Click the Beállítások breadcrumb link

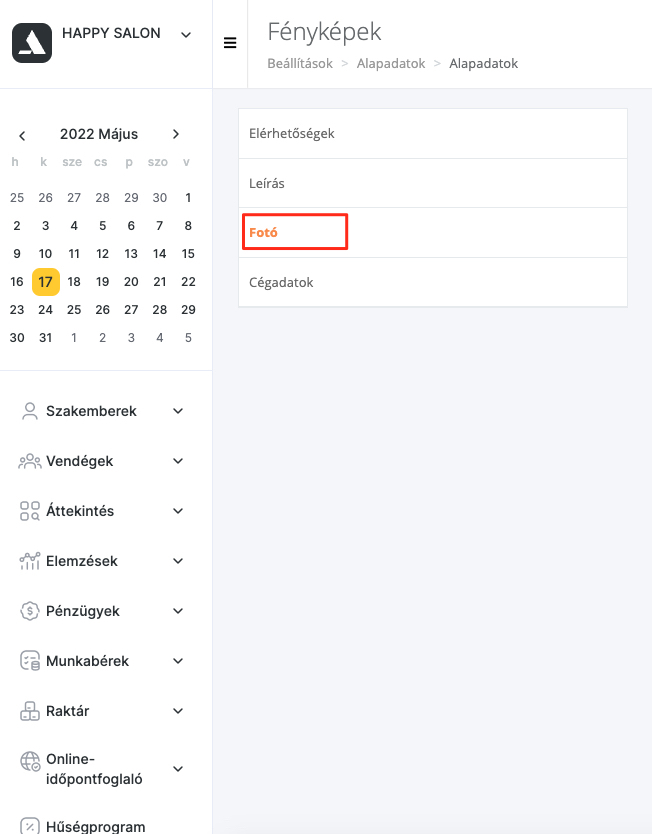(300, 63)
